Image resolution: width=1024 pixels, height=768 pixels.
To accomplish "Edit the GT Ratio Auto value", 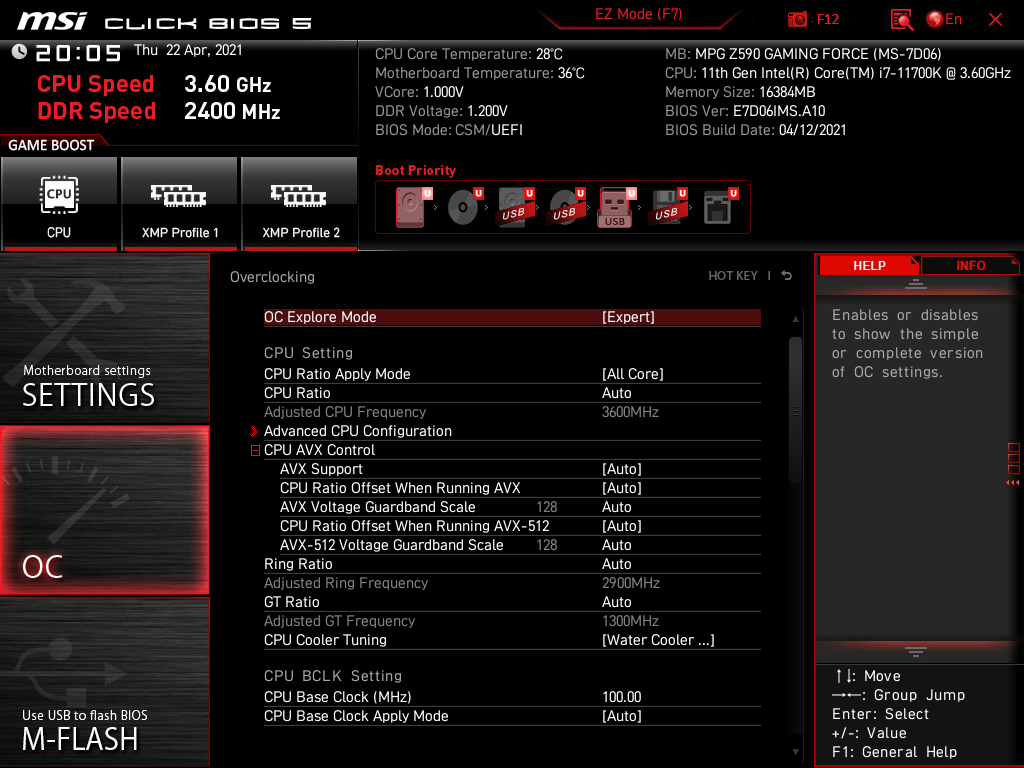I will click(x=512, y=602).
